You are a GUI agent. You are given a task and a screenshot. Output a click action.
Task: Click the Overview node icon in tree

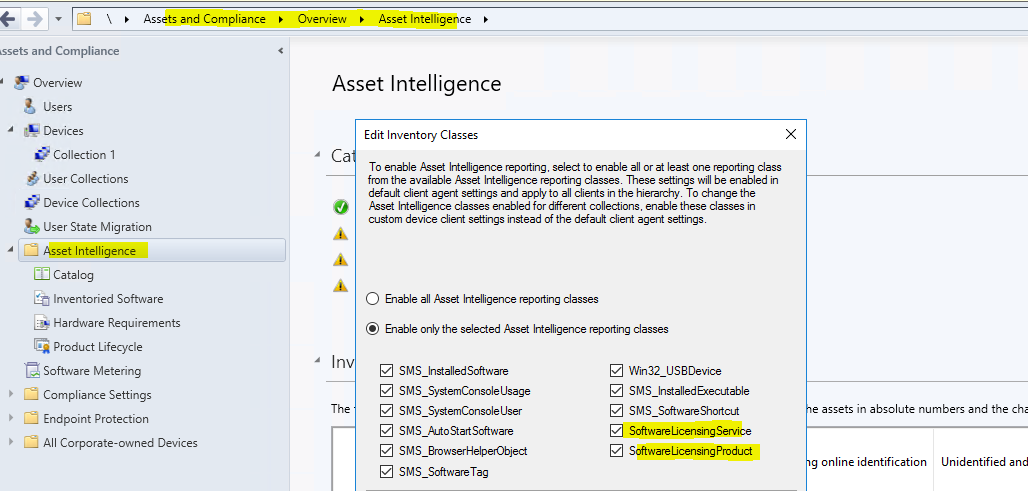(22, 83)
